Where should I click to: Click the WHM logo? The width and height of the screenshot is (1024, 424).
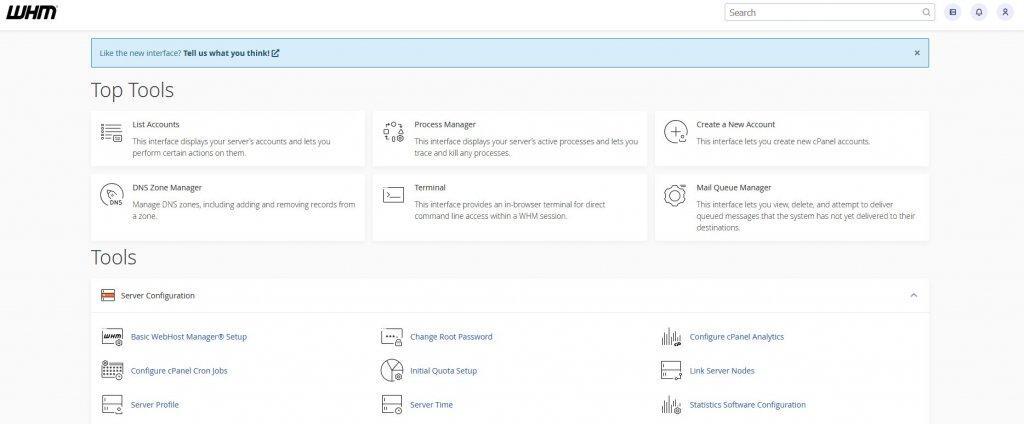[x=31, y=12]
